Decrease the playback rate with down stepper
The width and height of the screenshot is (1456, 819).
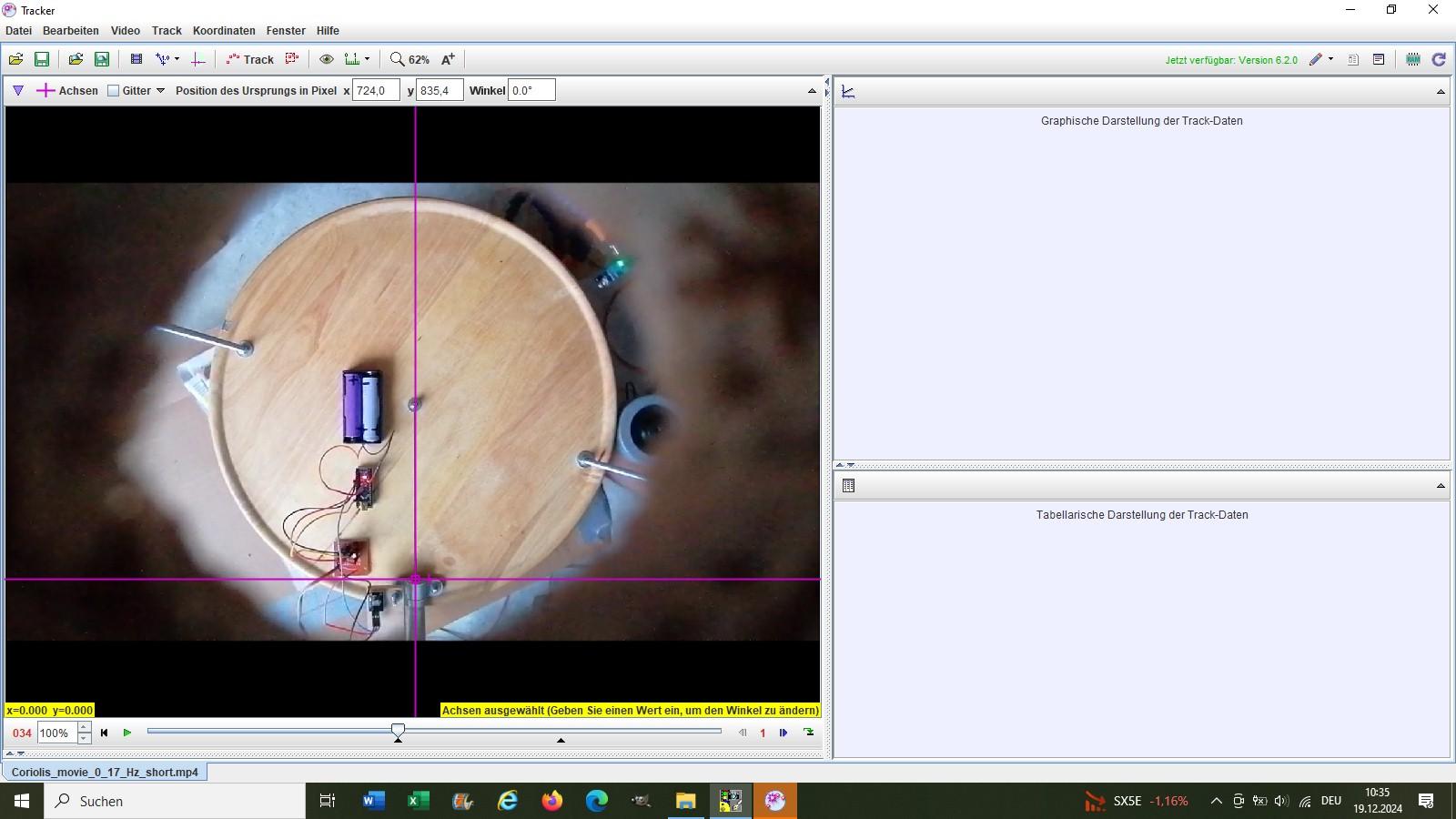84,738
